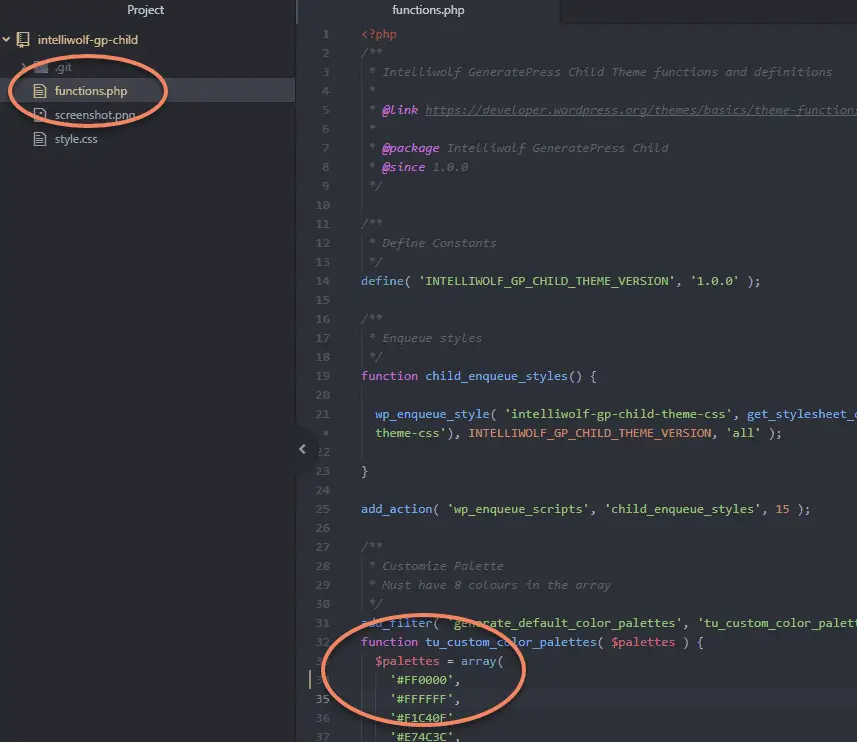Click the '#FFFFFF' color string
857x742 pixels.
421,699
